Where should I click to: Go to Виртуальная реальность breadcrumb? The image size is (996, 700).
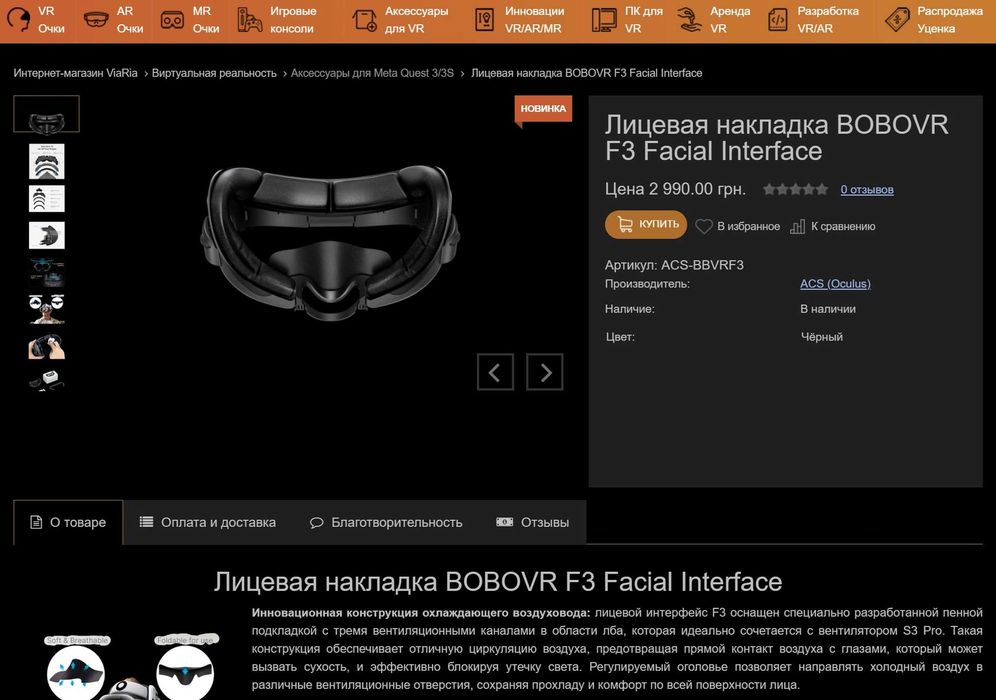pos(214,73)
